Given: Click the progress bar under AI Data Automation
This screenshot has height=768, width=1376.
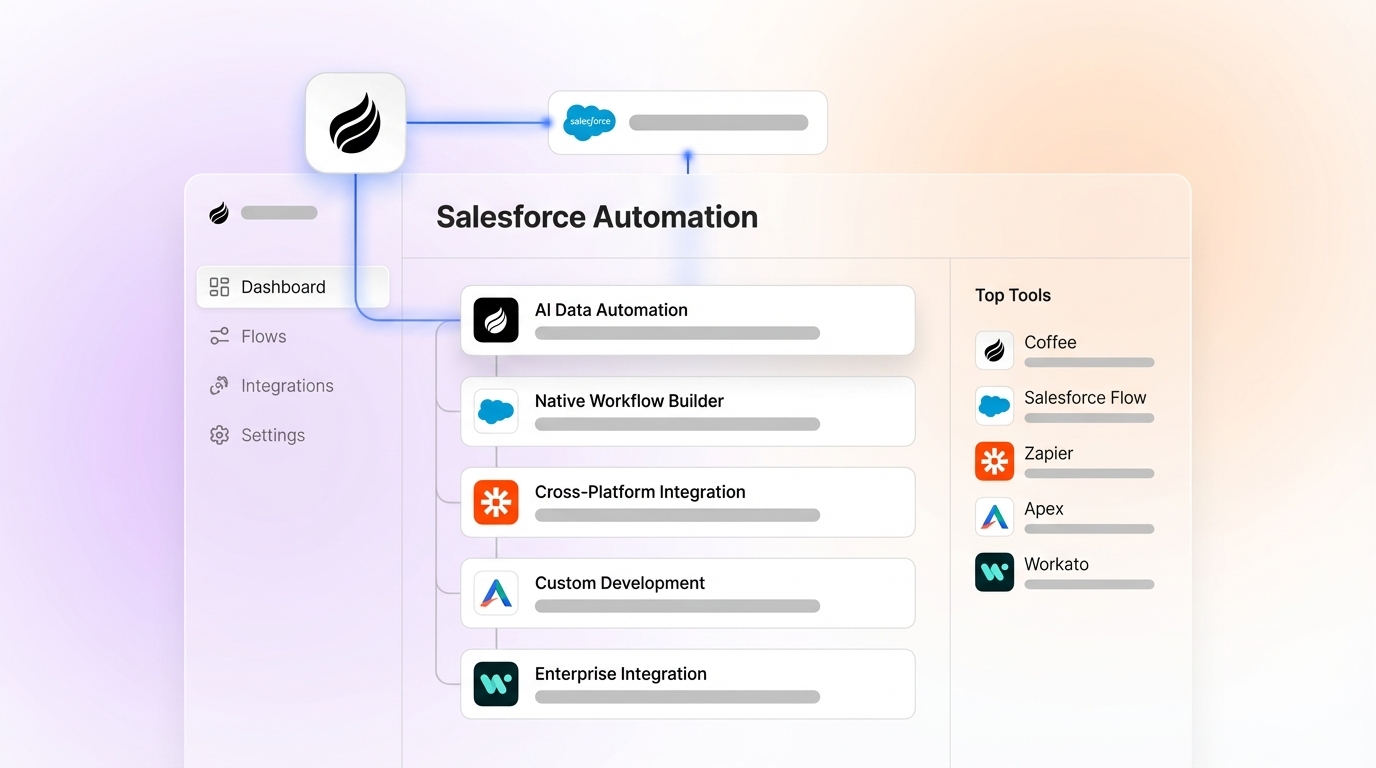Looking at the screenshot, I should 675,333.
